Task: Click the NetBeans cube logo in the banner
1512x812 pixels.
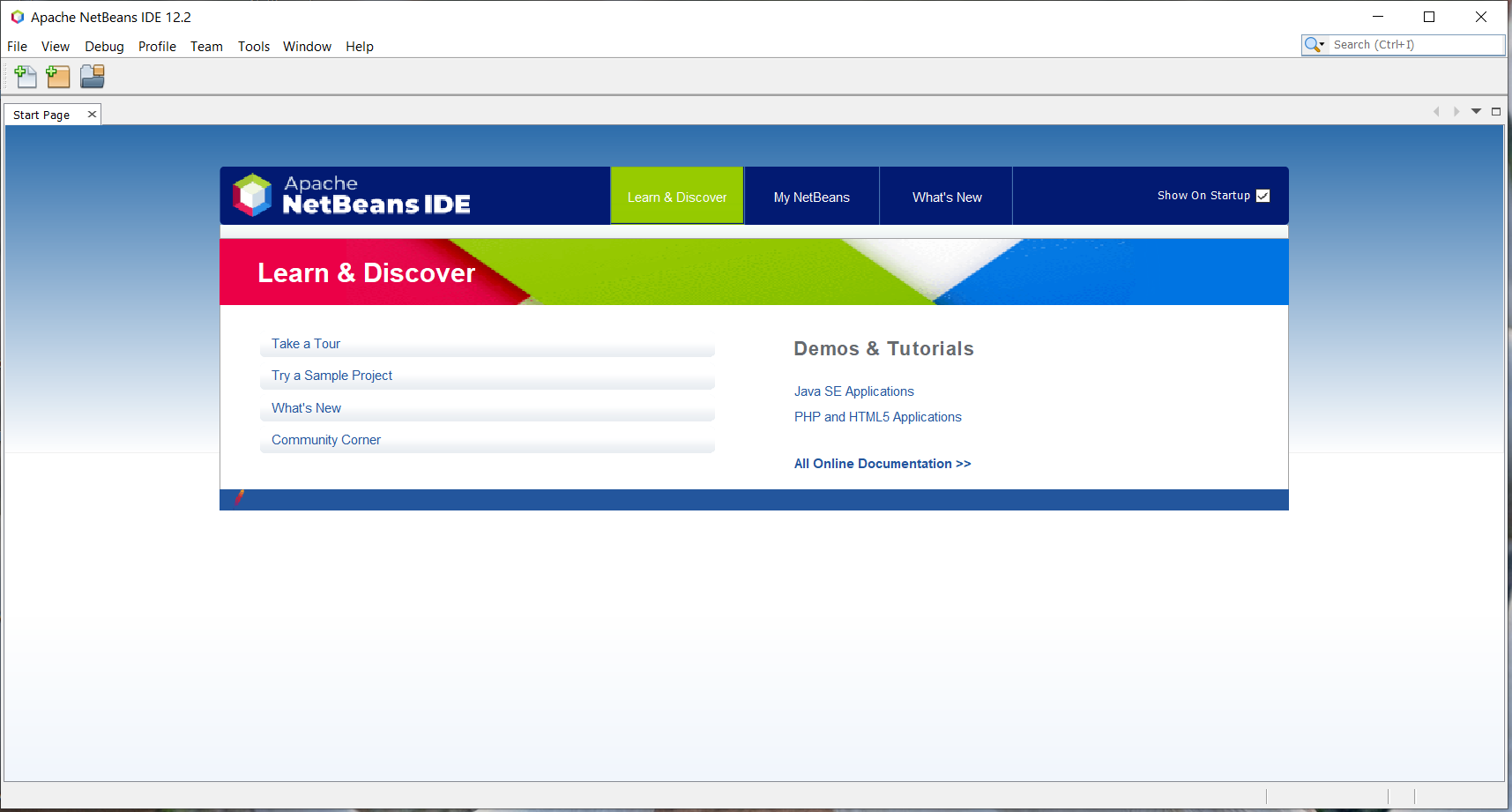Action: click(252, 195)
